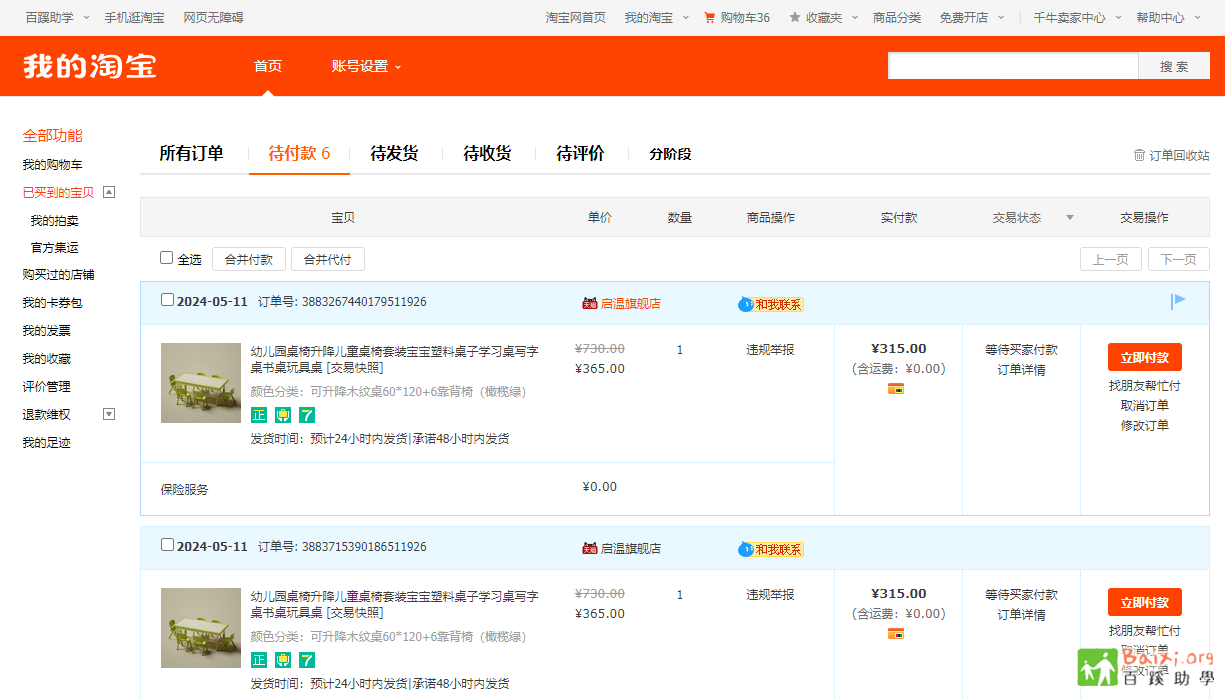The height and width of the screenshot is (699, 1225).
Task: Open the 账号设置 dropdown menu
Action: tap(366, 66)
